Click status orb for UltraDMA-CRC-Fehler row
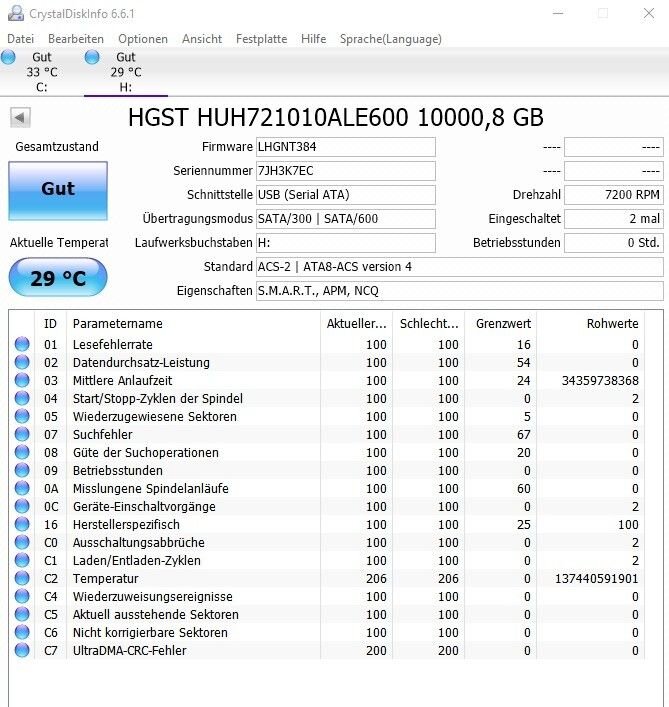 pyautogui.click(x=22, y=651)
